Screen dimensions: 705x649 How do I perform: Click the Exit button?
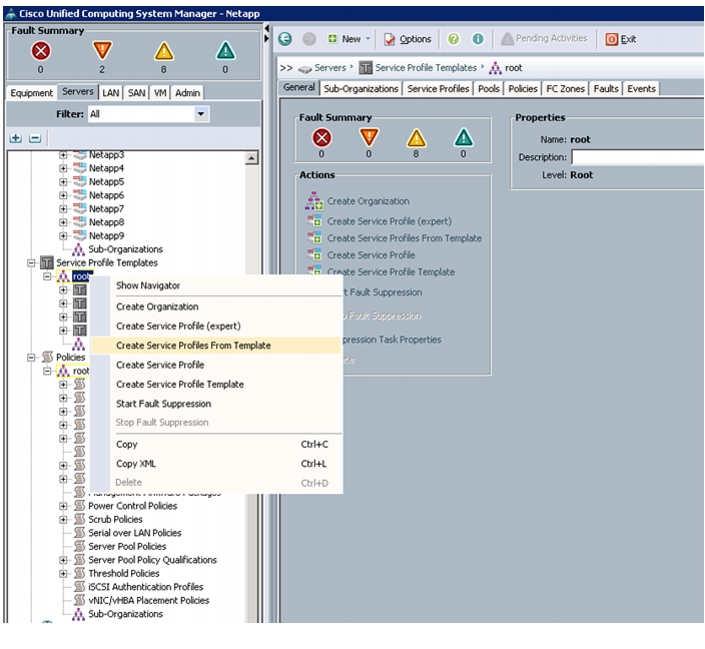pyautogui.click(x=620, y=39)
